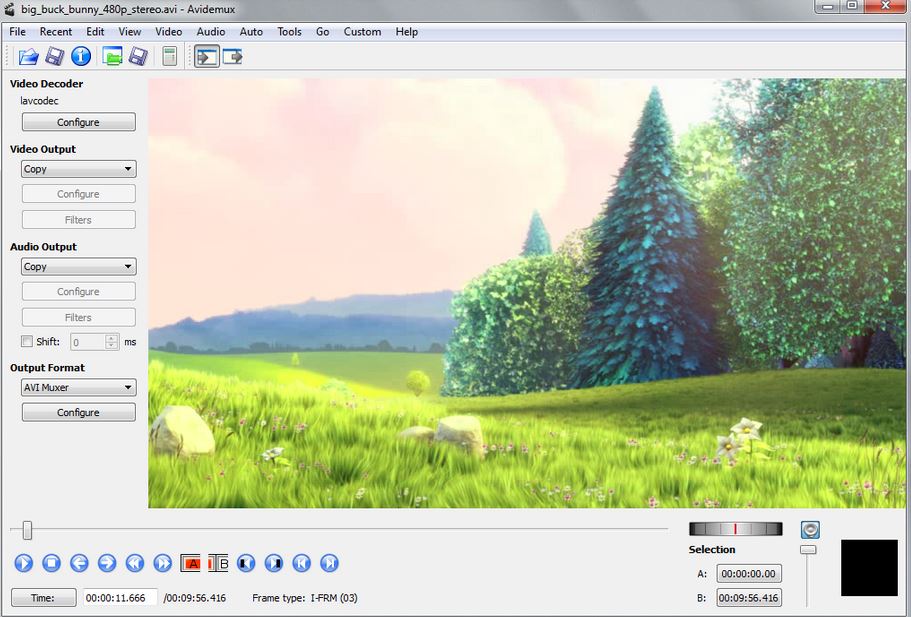Screen dimensions: 911x617
Task: Click the total duration /00:09:56.416 text
Action: 195,598
